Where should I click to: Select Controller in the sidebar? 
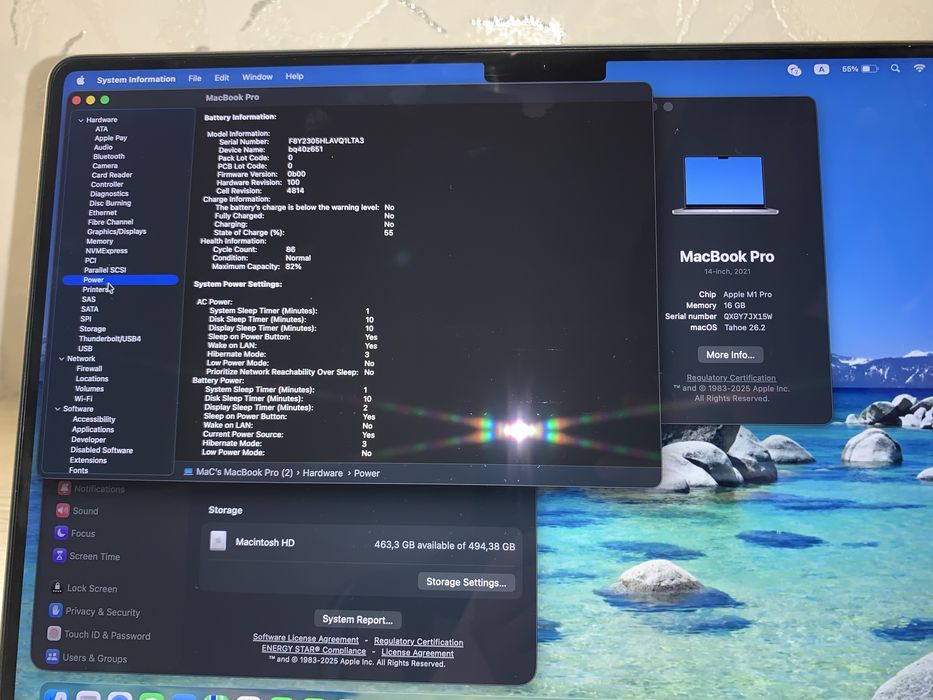(107, 185)
